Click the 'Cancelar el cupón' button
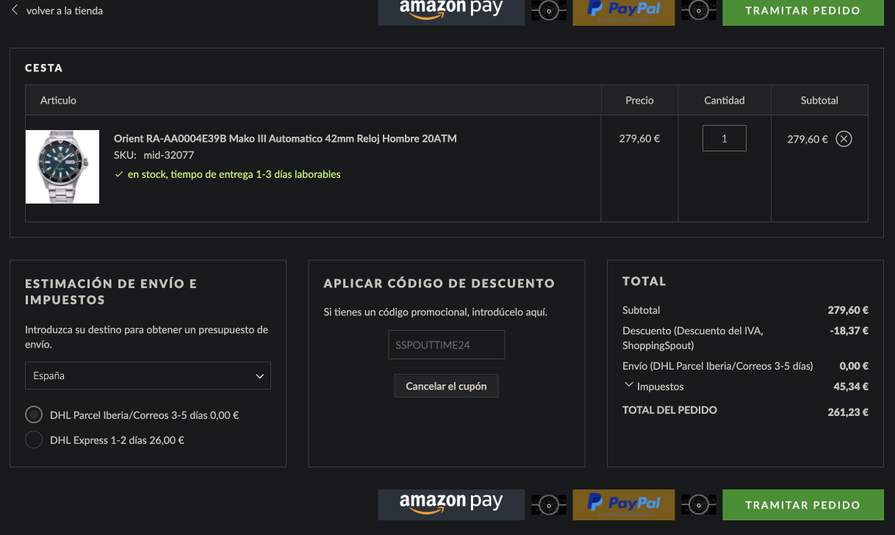The height and width of the screenshot is (535, 895). (446, 386)
